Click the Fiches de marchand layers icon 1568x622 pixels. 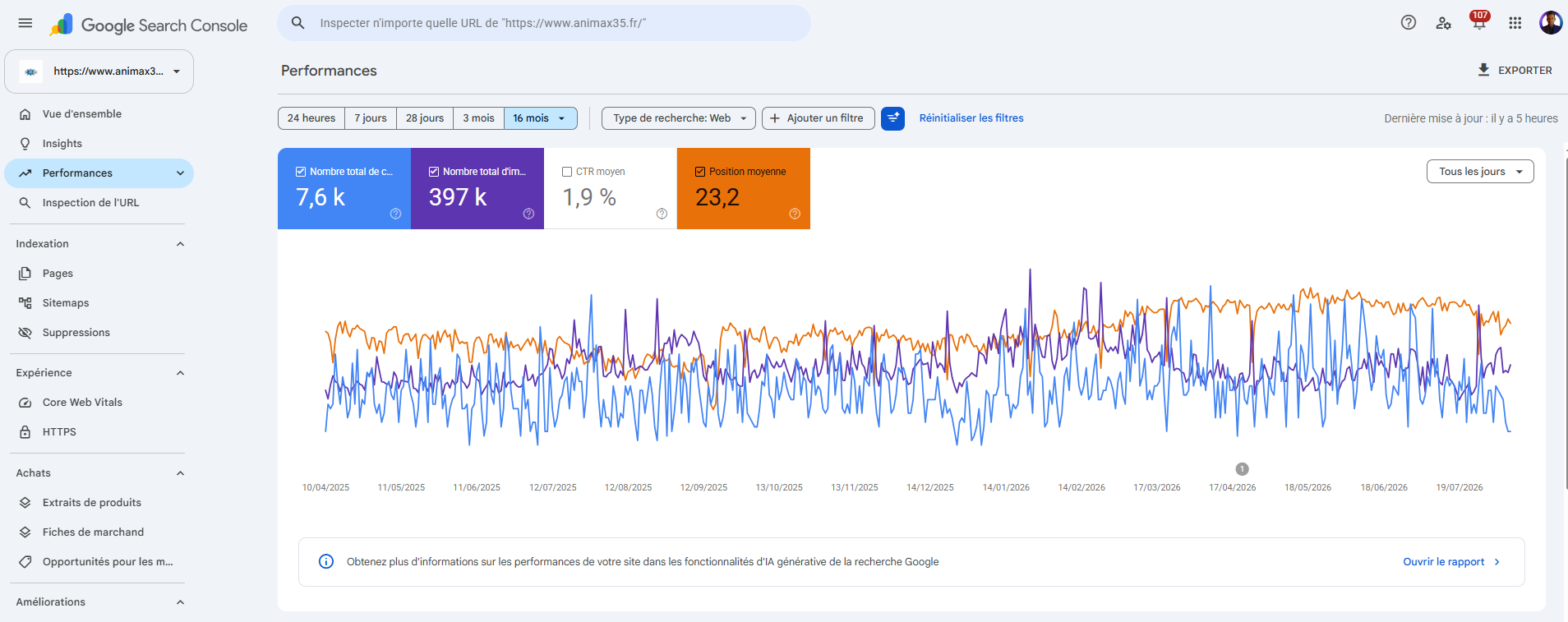click(x=25, y=532)
